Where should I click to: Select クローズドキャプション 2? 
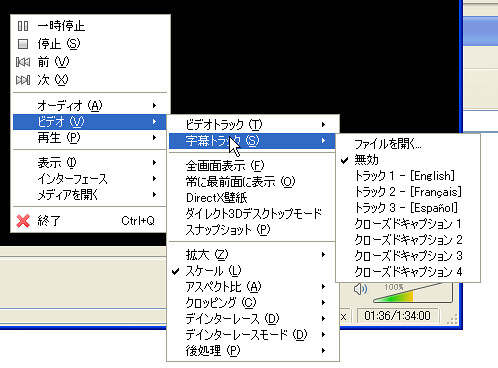408,240
